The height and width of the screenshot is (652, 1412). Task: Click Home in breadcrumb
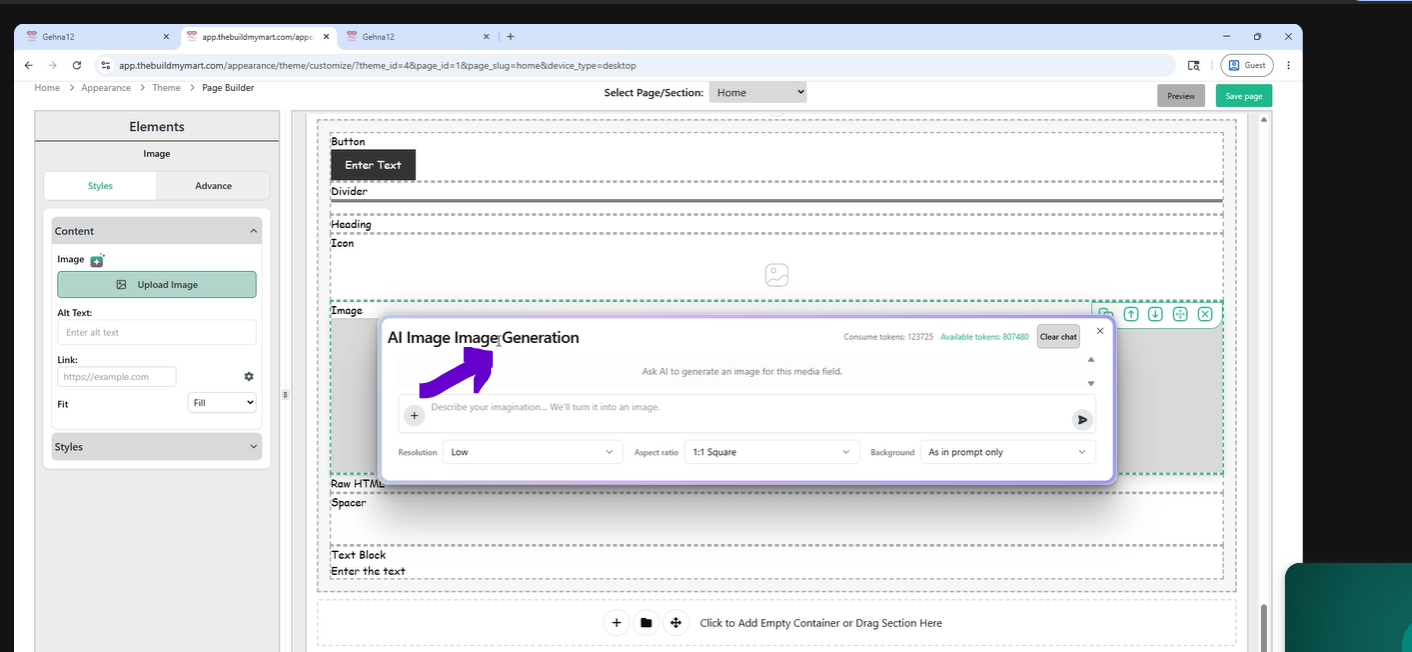point(47,88)
